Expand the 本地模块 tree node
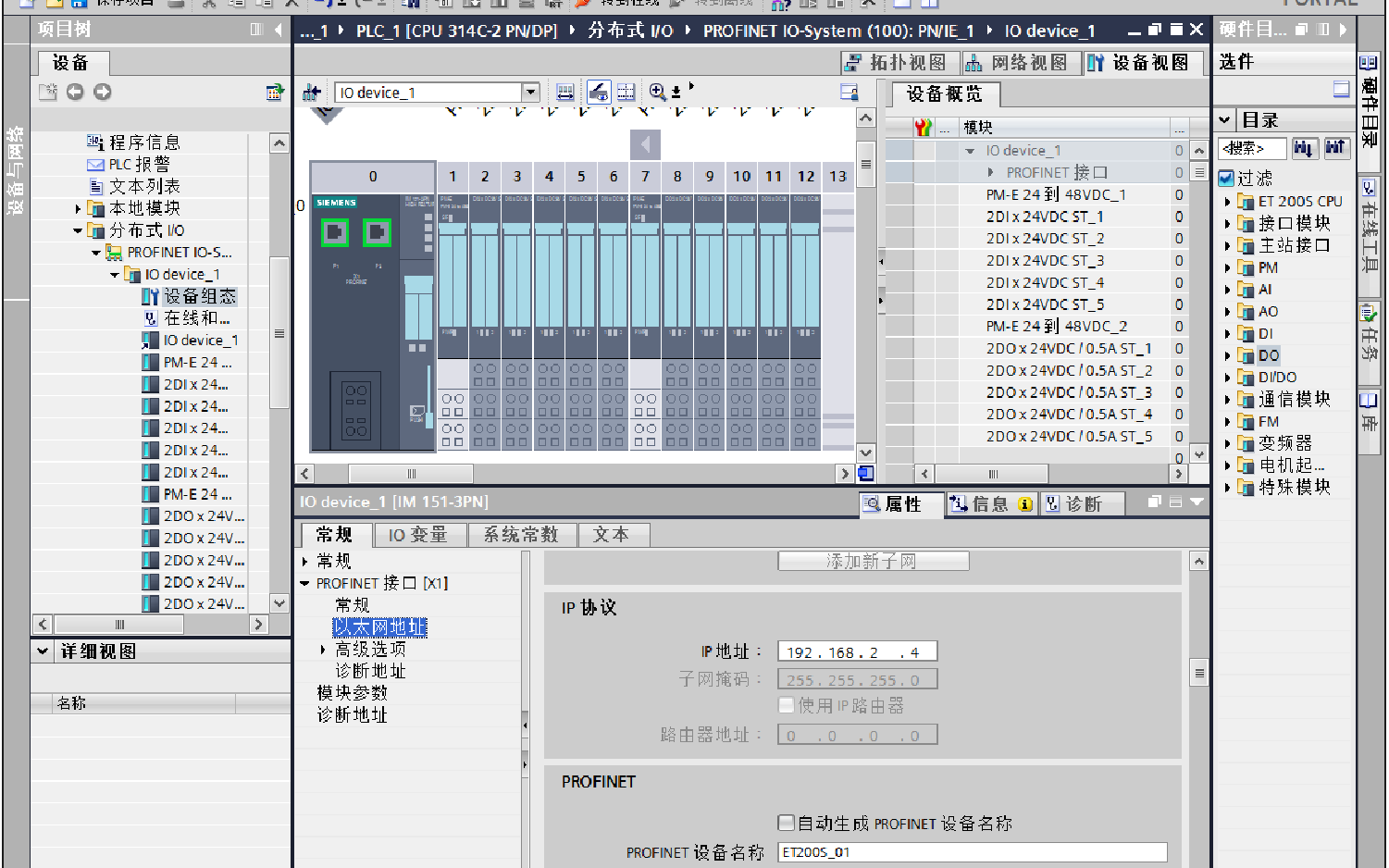The height and width of the screenshot is (868, 1389). tap(79, 209)
